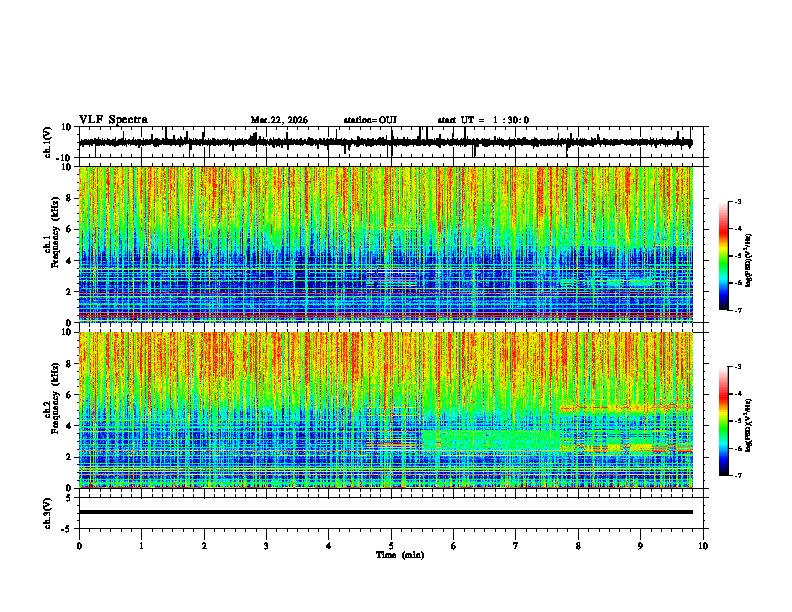Click the "4" kHz tick on ch.2 spectrogram
This screenshot has width=792, height=612.
point(70,426)
